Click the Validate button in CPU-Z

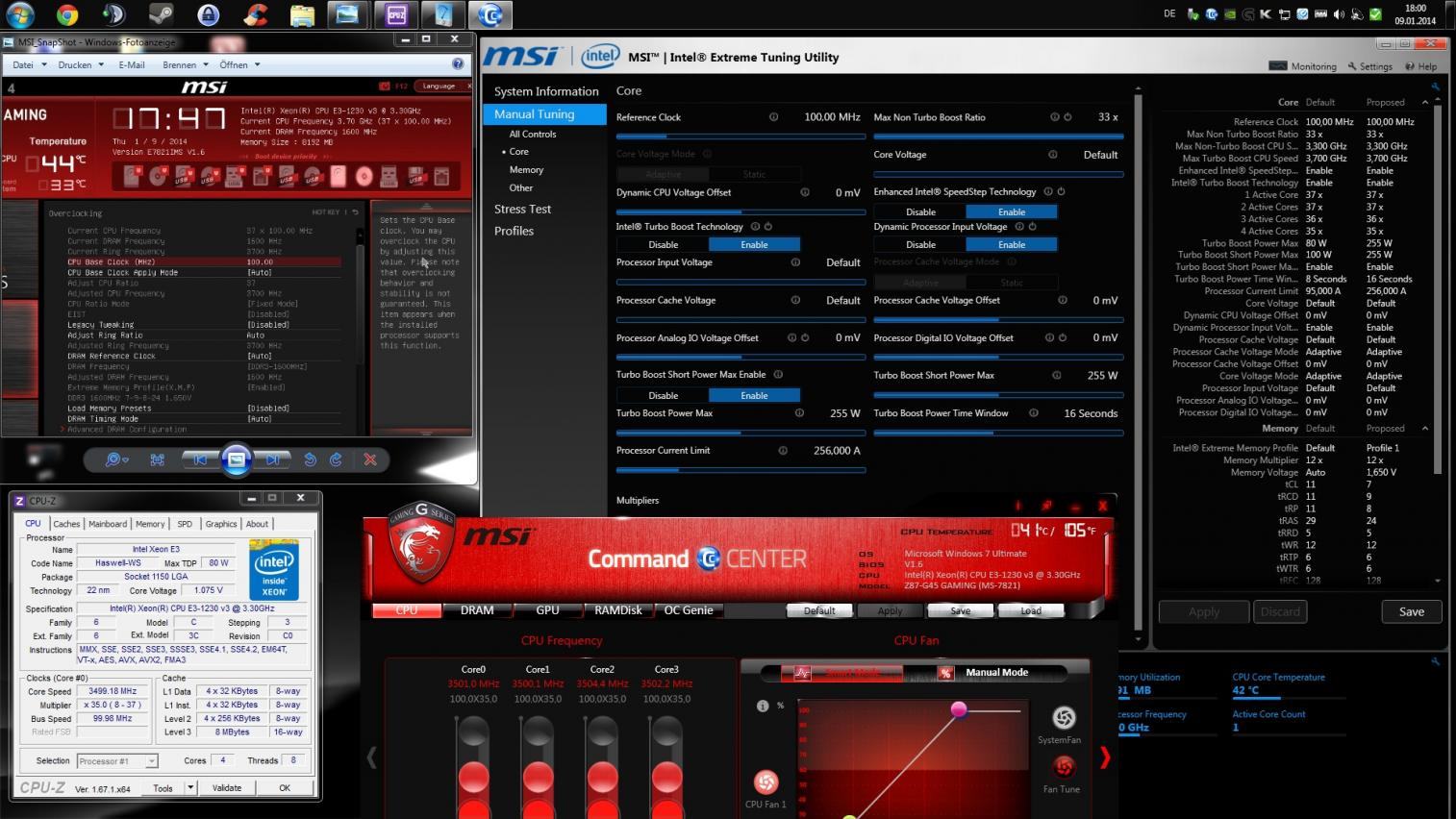[x=227, y=787]
